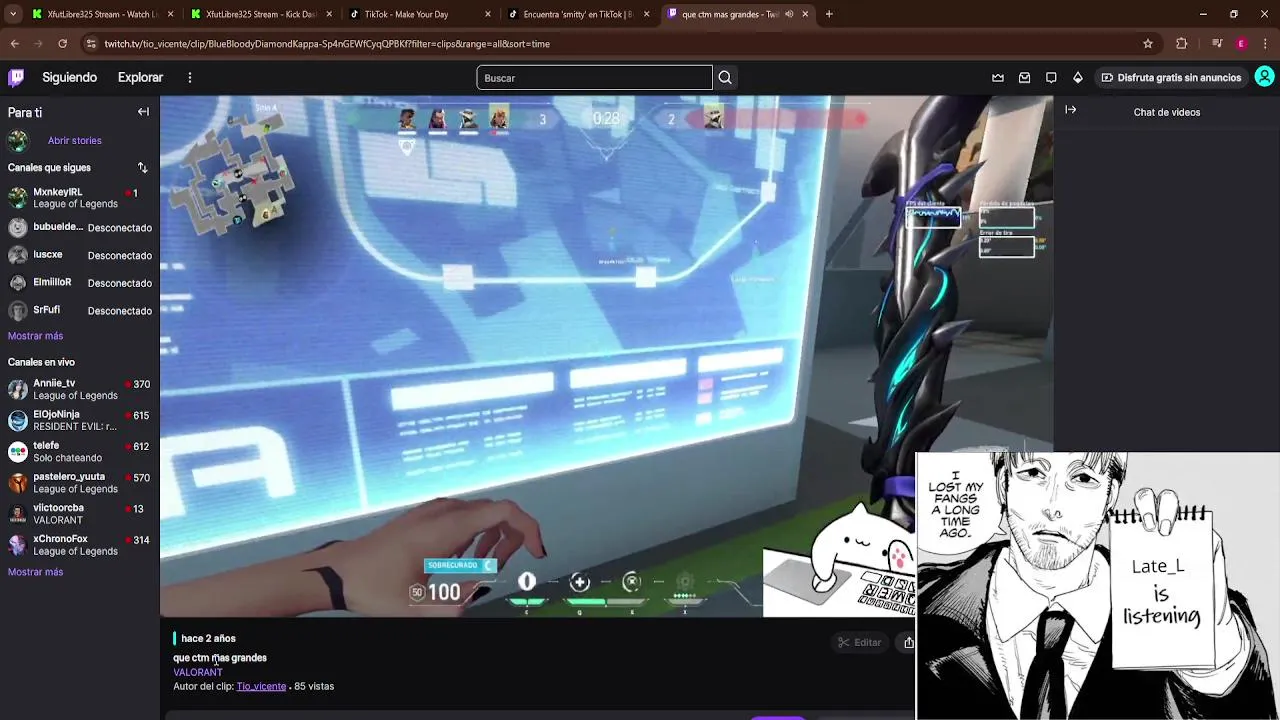Expand Mostrar más under live channels
Screen dimensions: 1280x720
(x=35, y=572)
